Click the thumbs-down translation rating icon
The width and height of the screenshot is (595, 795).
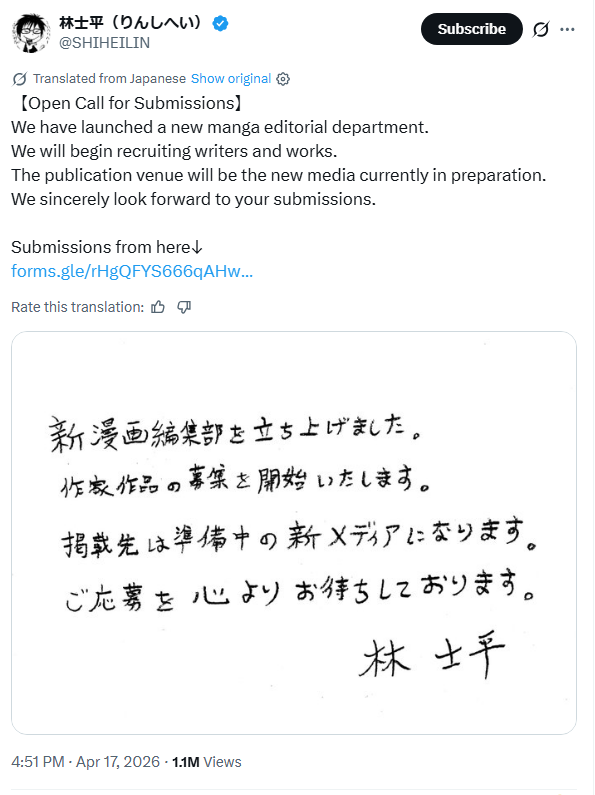184,307
